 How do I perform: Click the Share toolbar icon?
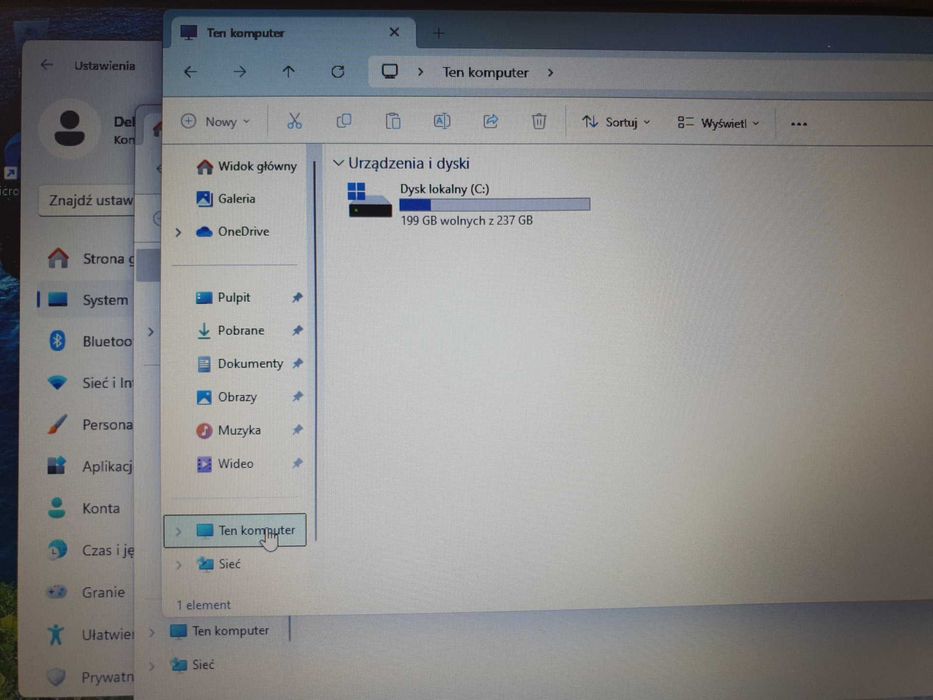(x=490, y=121)
